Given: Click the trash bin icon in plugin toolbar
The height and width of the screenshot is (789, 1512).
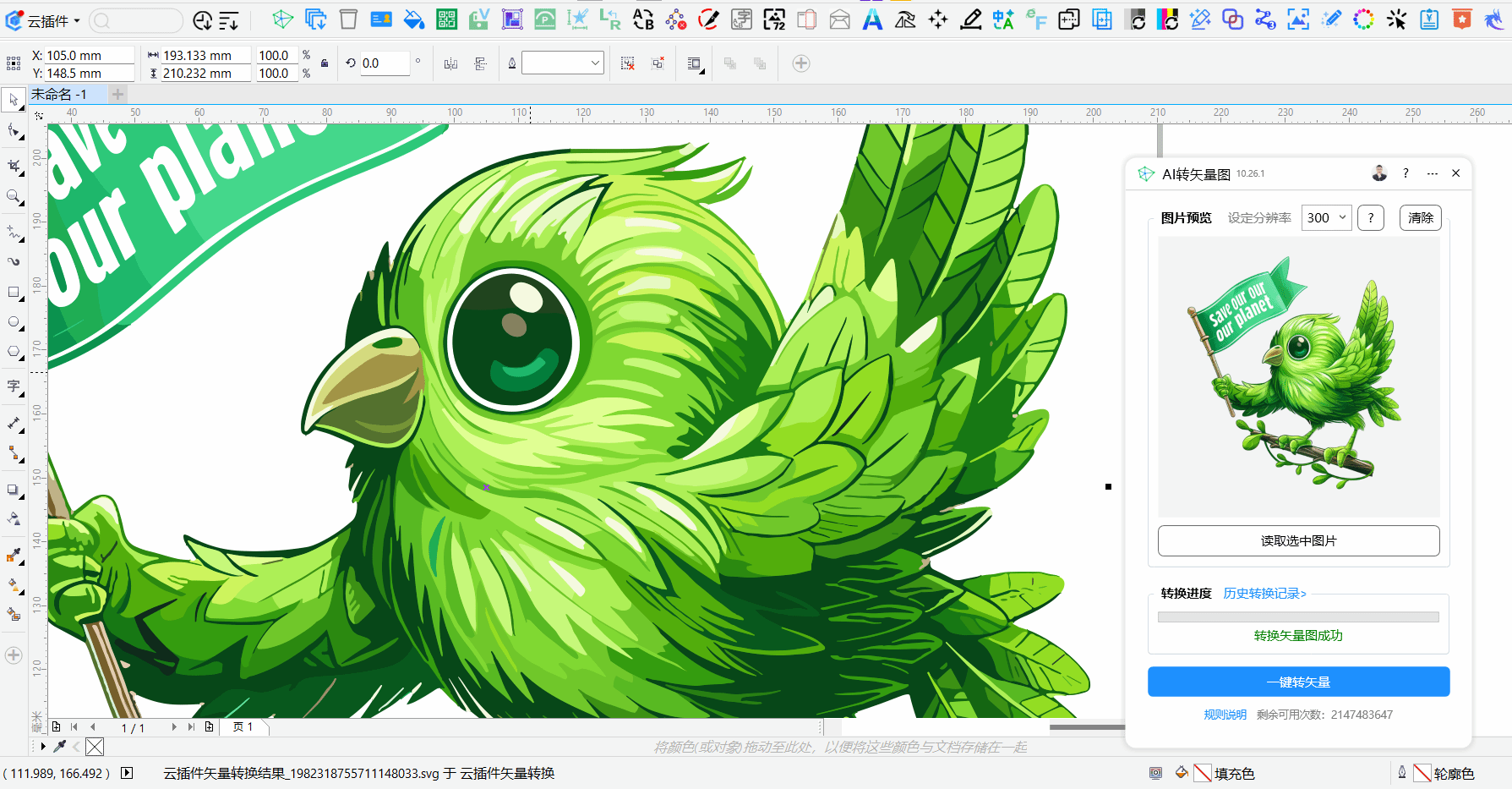Looking at the screenshot, I should pyautogui.click(x=348, y=19).
